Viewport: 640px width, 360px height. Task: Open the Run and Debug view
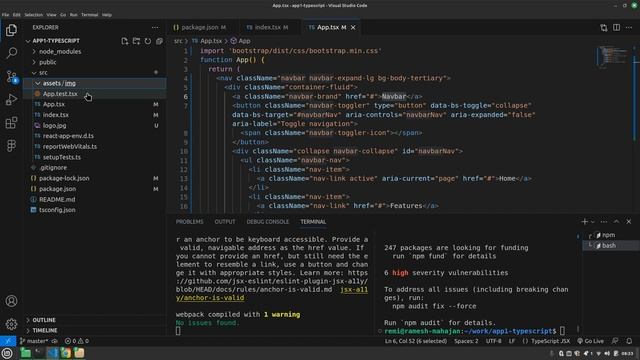(11, 100)
